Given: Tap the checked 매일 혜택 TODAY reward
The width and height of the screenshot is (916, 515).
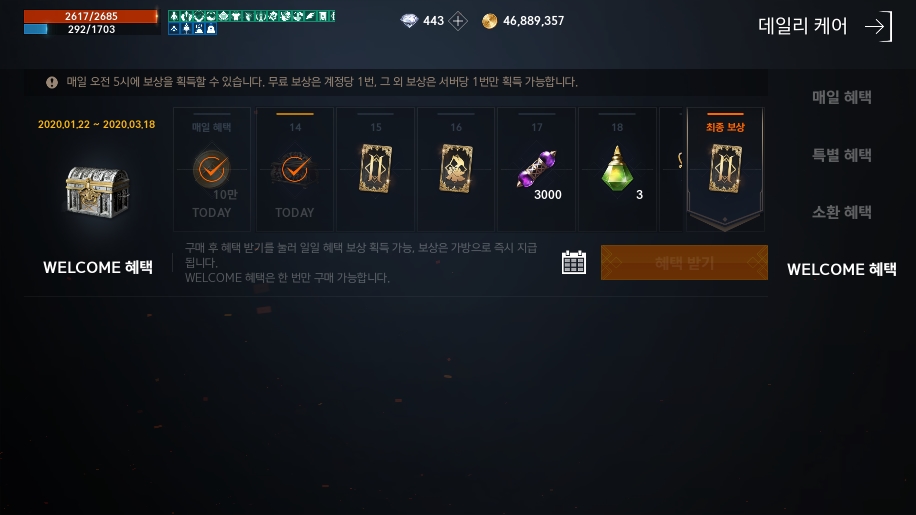Looking at the screenshot, I should click(x=211, y=169).
